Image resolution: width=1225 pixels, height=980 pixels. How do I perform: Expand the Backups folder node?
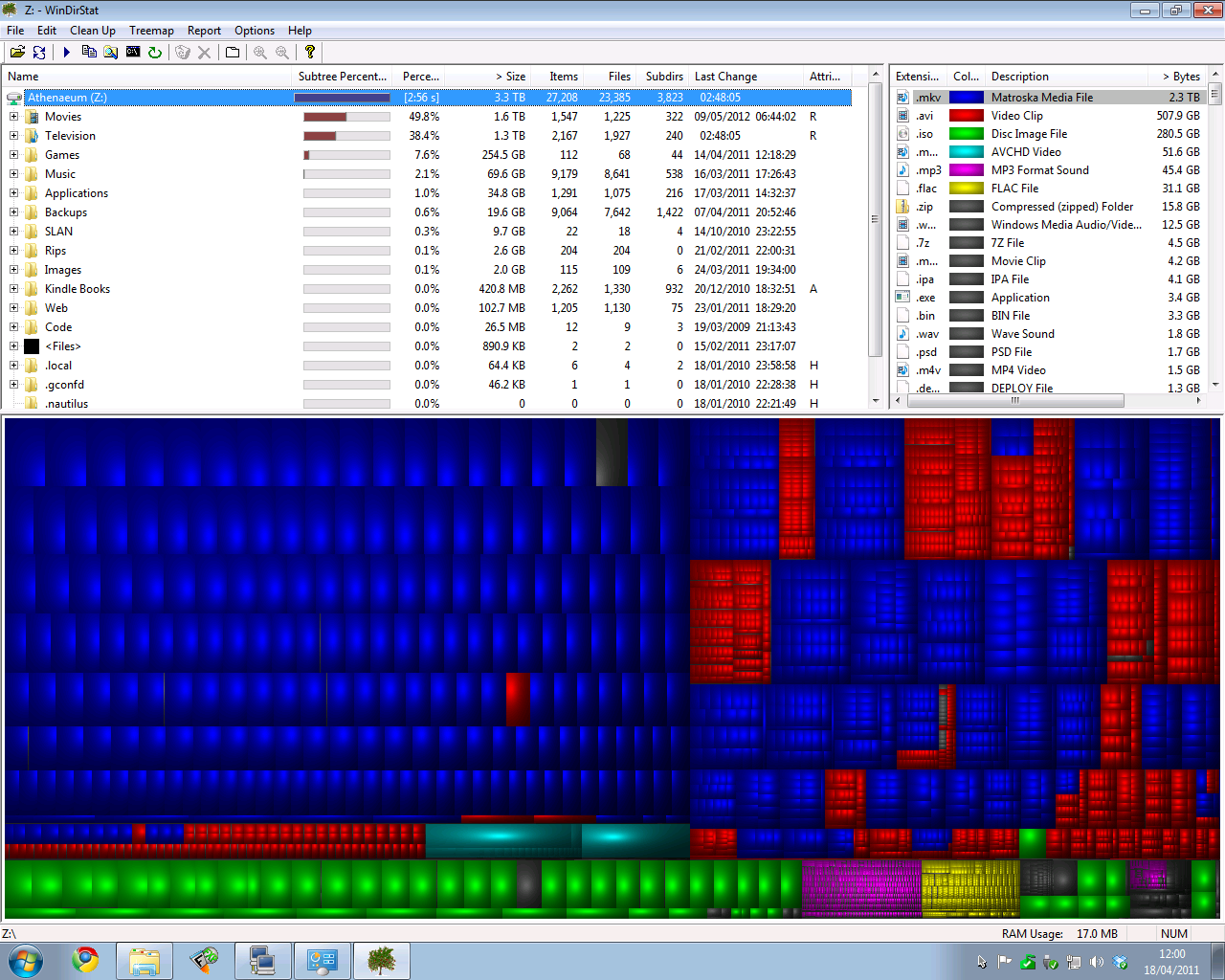[x=13, y=212]
